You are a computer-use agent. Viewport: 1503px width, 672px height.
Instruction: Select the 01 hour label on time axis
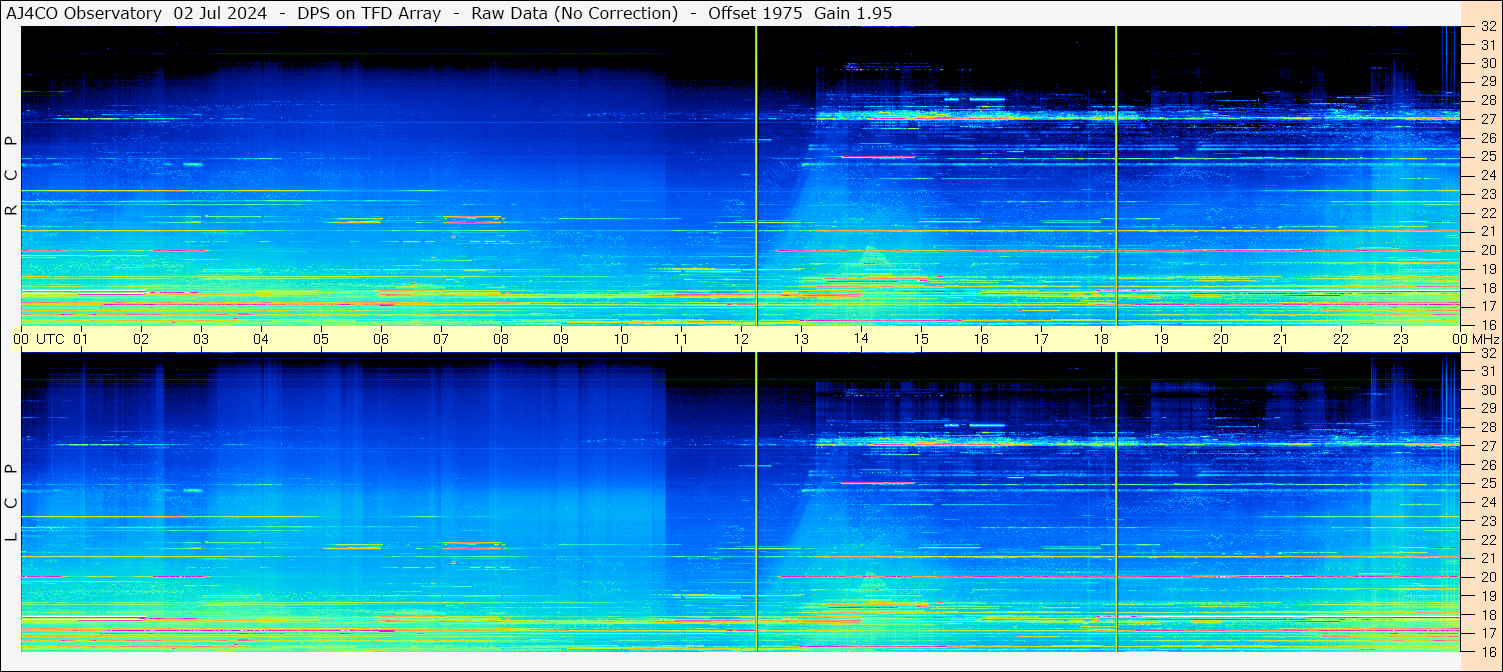click(81, 340)
